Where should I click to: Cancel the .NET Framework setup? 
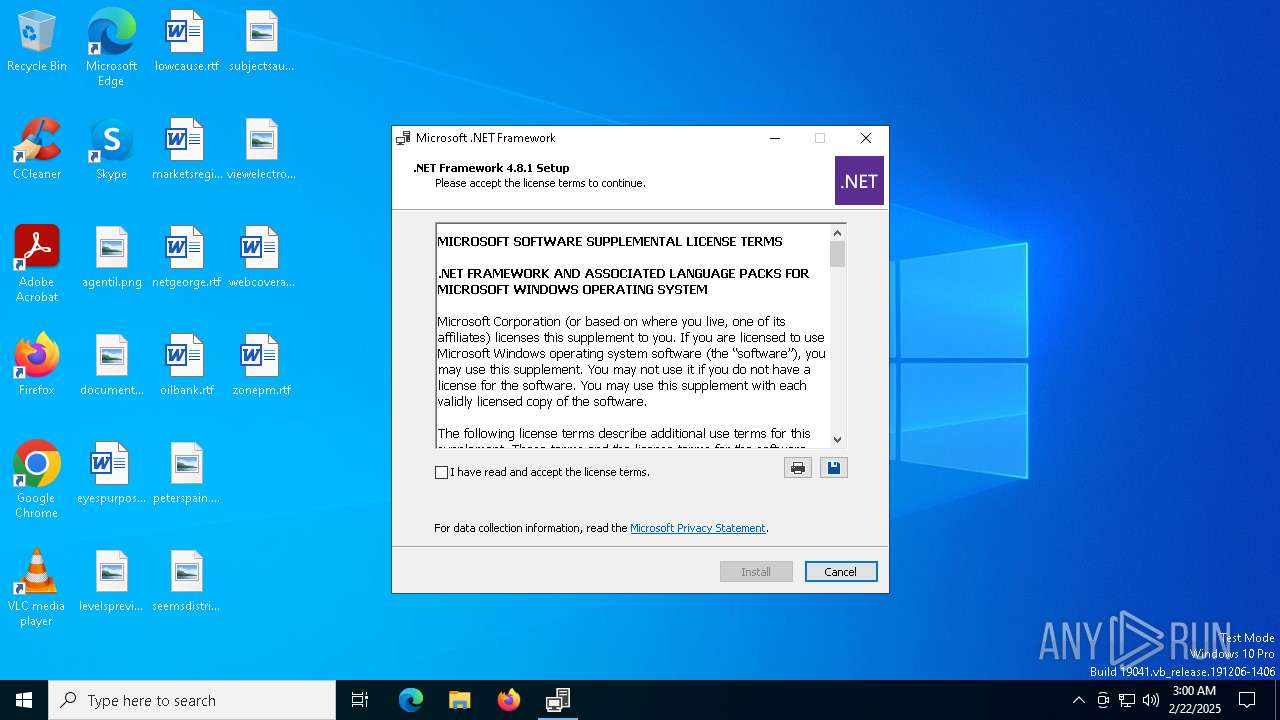(841, 572)
